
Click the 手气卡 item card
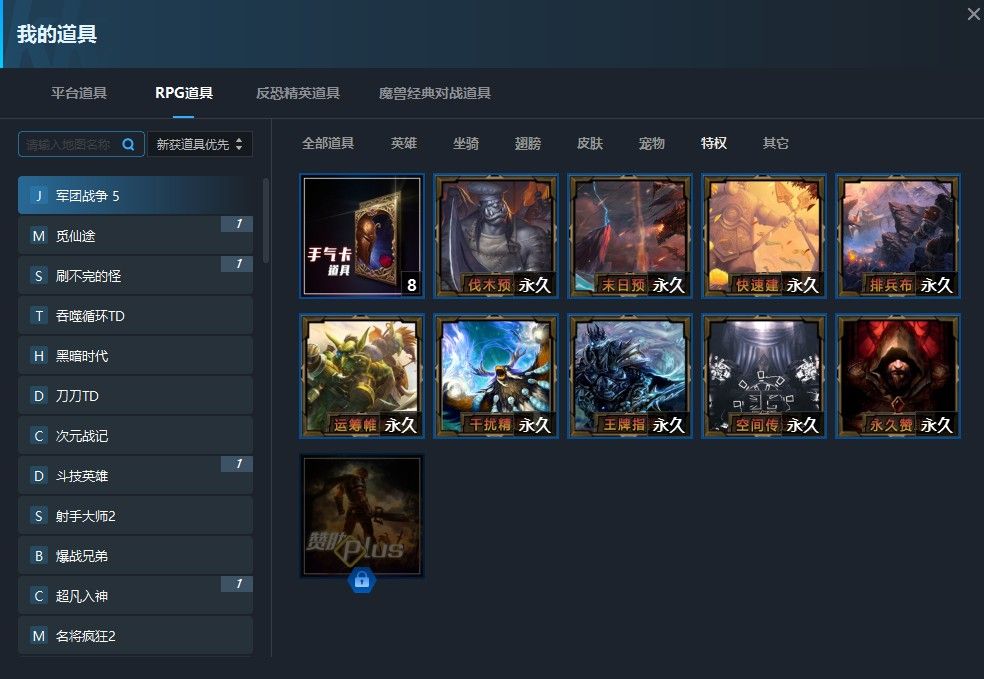(x=362, y=236)
